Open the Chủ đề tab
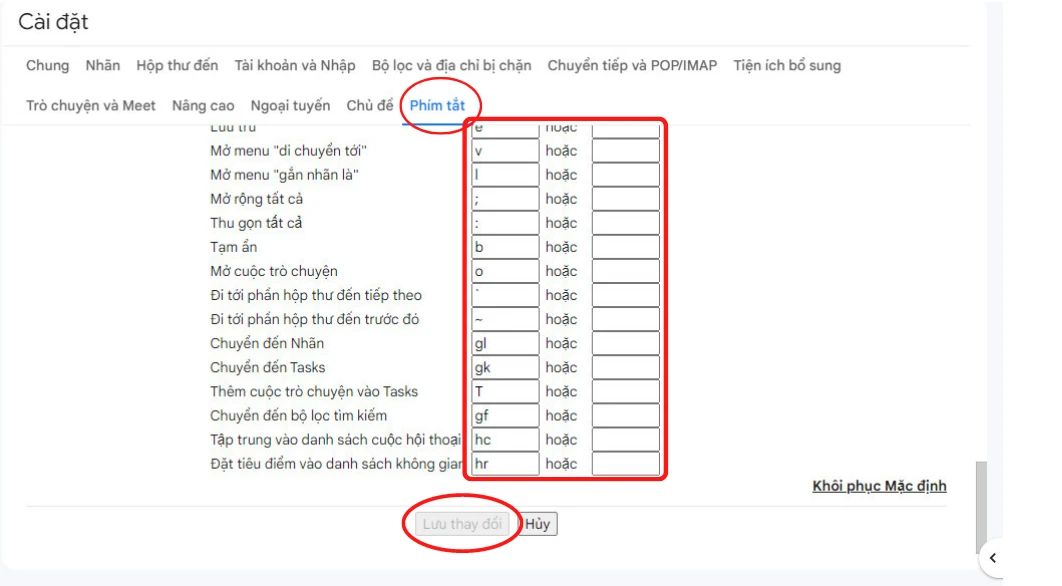 370,106
